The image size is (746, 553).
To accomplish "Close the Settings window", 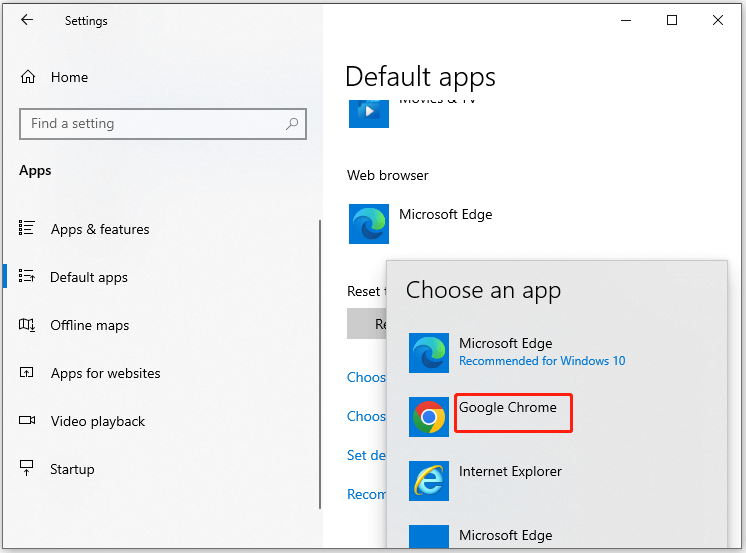I will point(718,20).
